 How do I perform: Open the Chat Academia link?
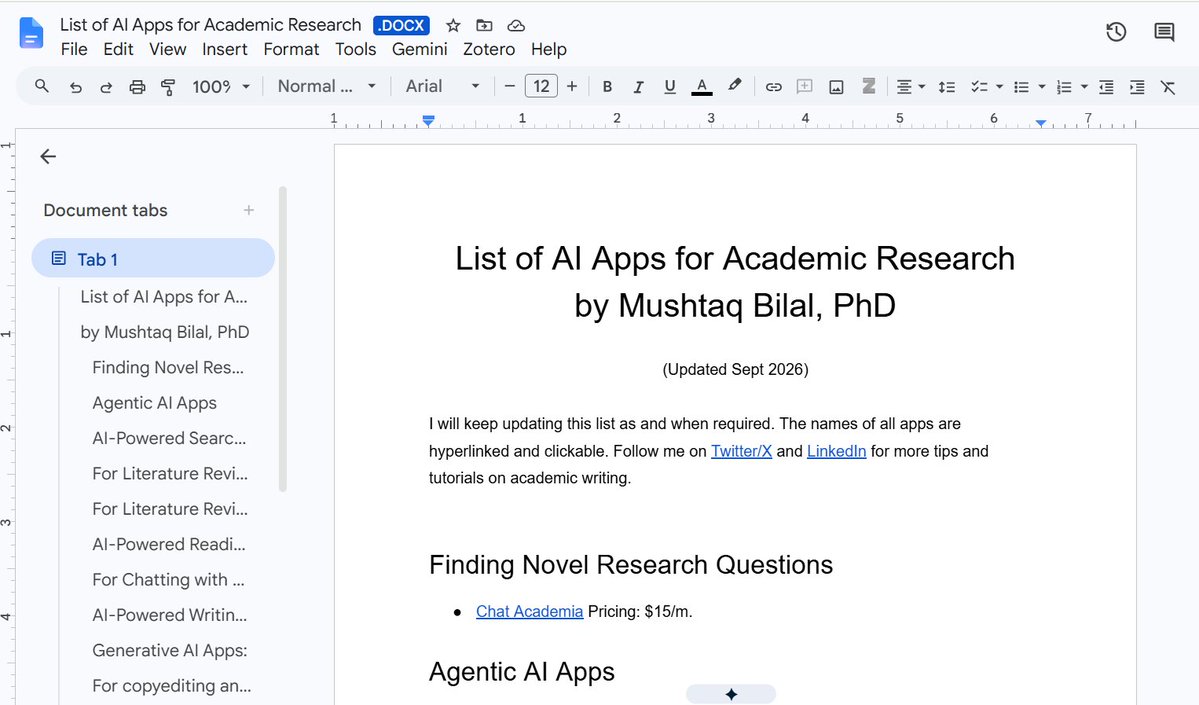click(x=529, y=612)
